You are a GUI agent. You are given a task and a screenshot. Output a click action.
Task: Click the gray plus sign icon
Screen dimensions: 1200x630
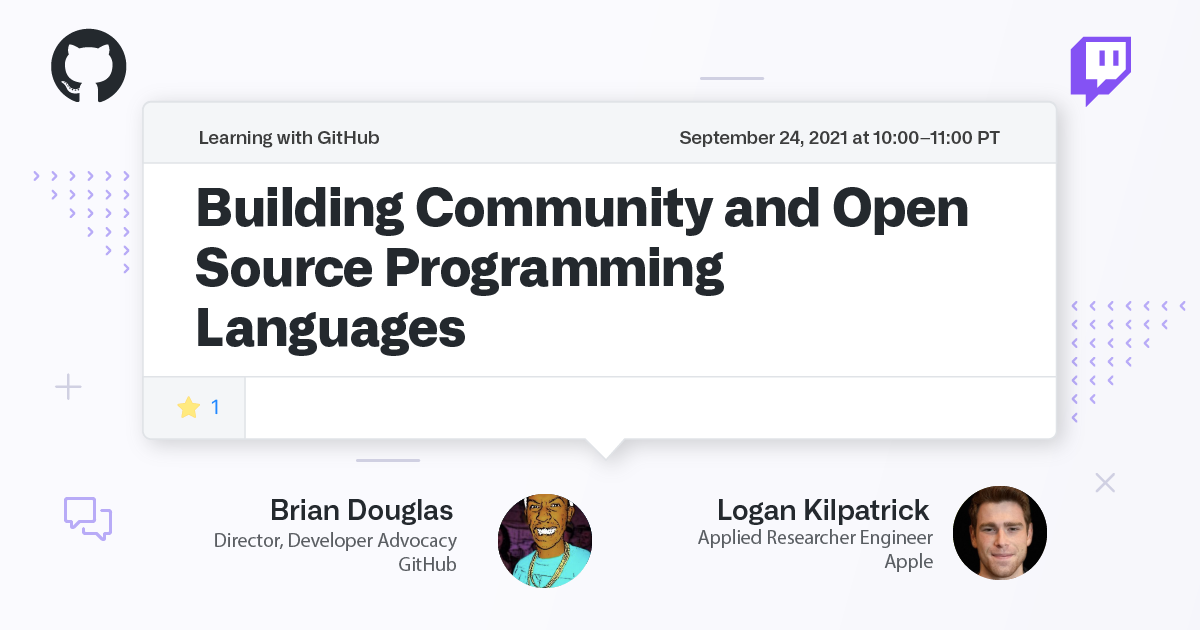(x=68, y=386)
